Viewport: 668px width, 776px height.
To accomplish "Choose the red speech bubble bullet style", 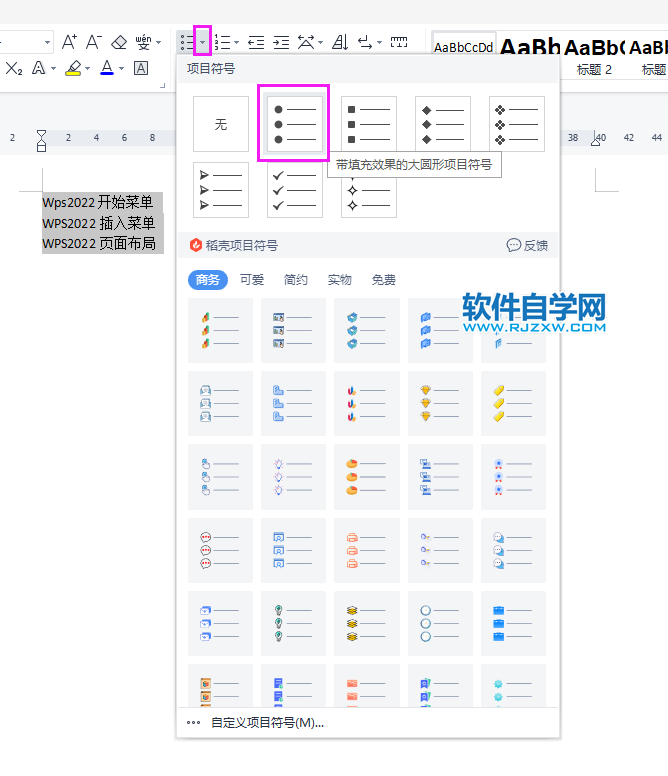I will 220,550.
